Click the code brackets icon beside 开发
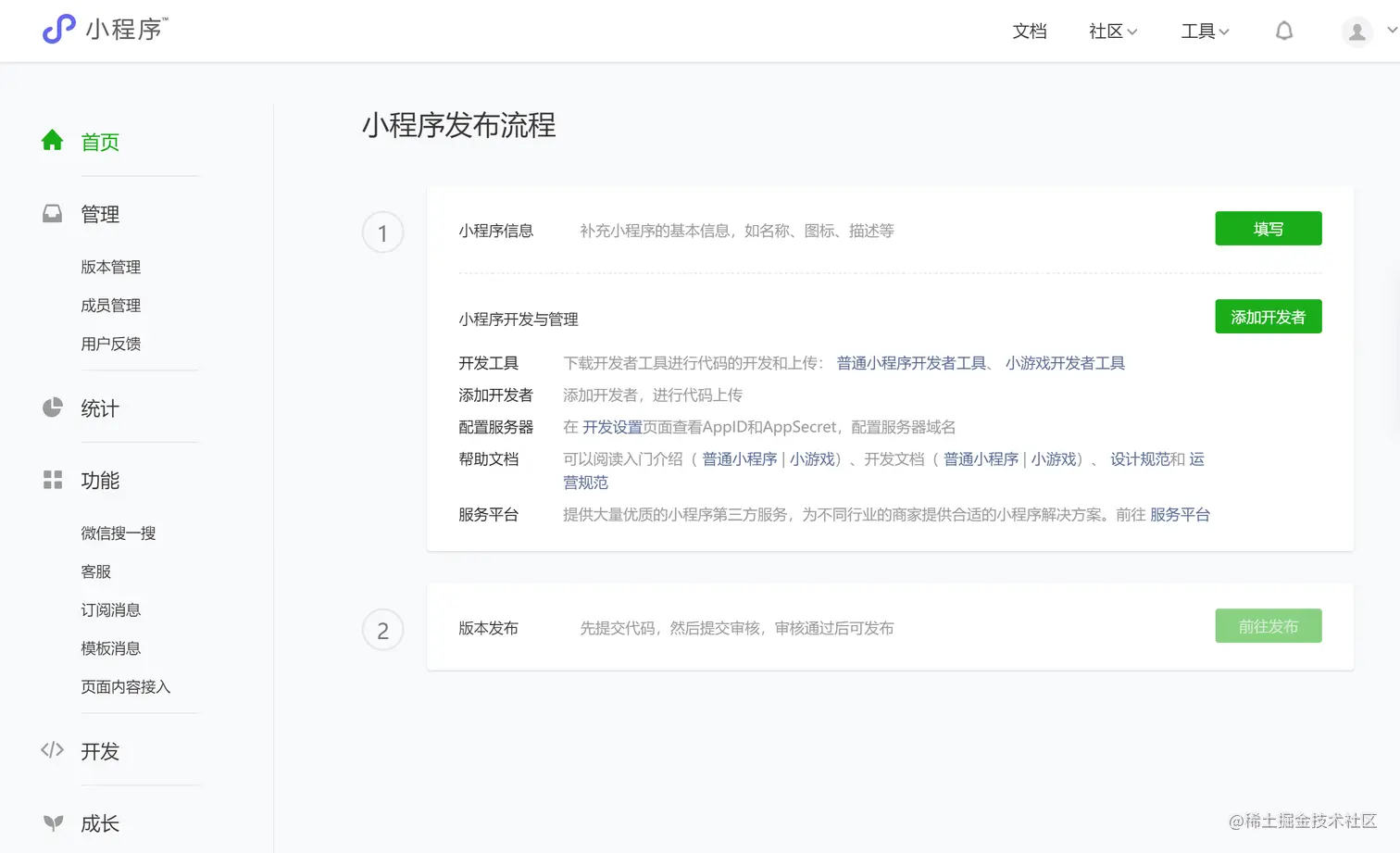This screenshot has width=1400, height=853. (52, 750)
